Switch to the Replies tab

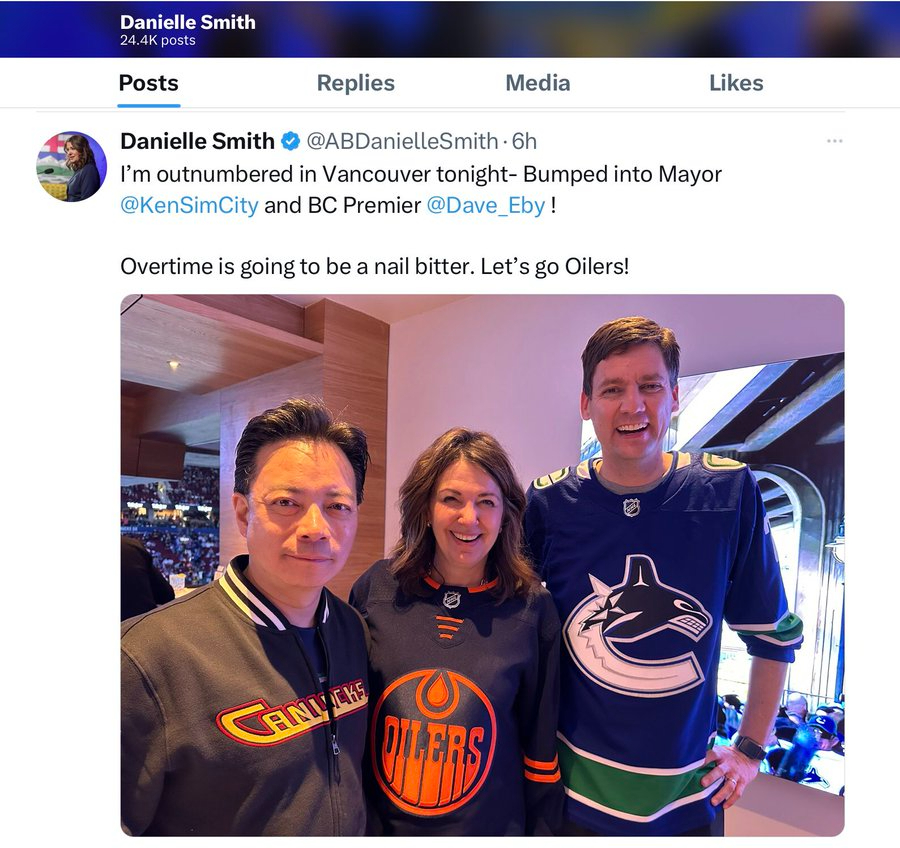coord(356,83)
